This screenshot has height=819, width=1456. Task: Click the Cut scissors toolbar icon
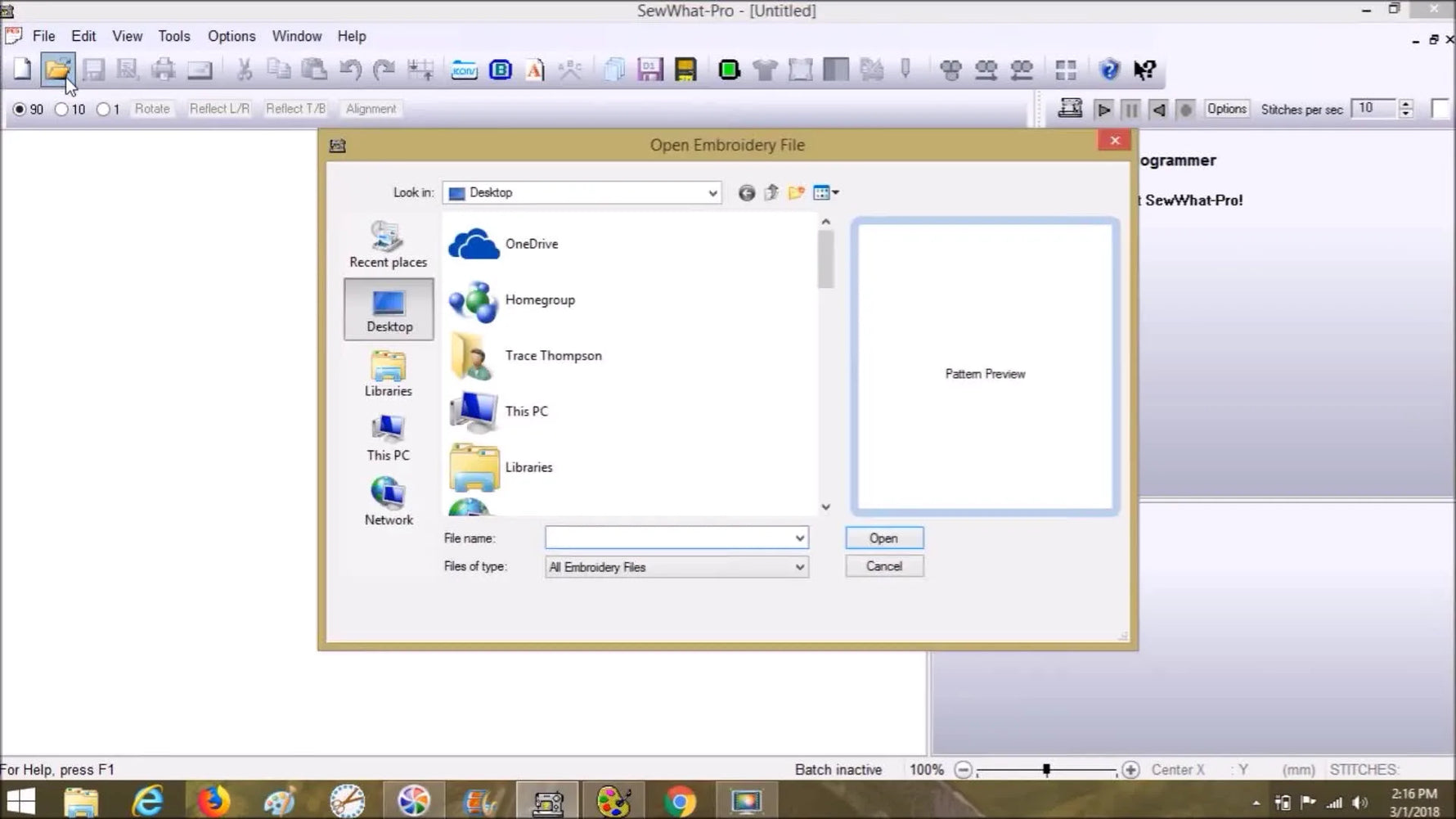(244, 70)
